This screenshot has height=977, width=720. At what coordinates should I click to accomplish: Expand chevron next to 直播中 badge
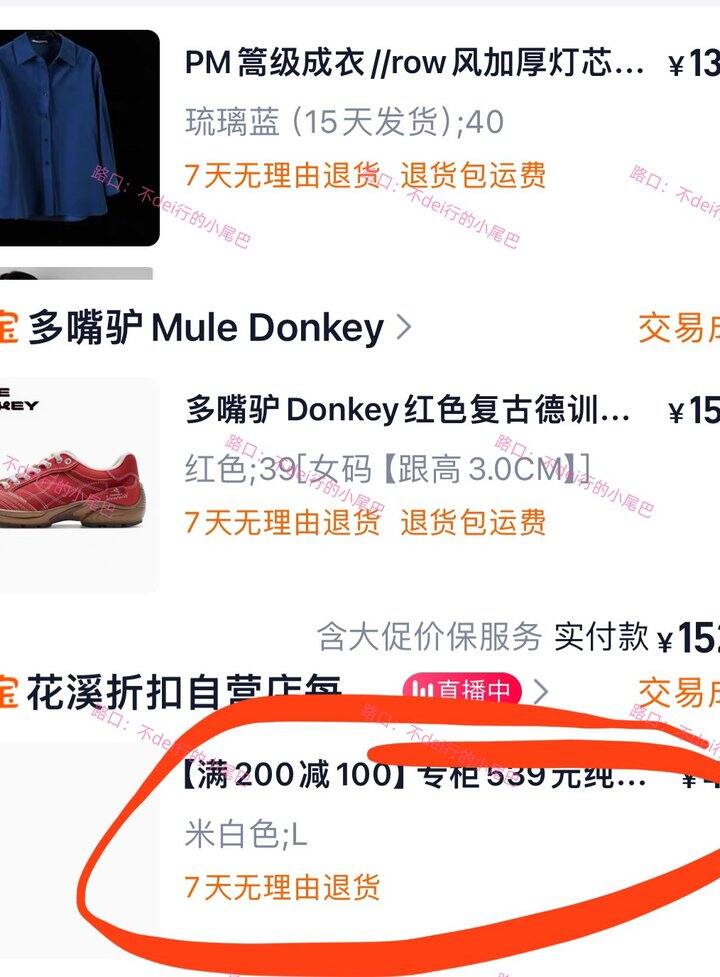point(541,692)
